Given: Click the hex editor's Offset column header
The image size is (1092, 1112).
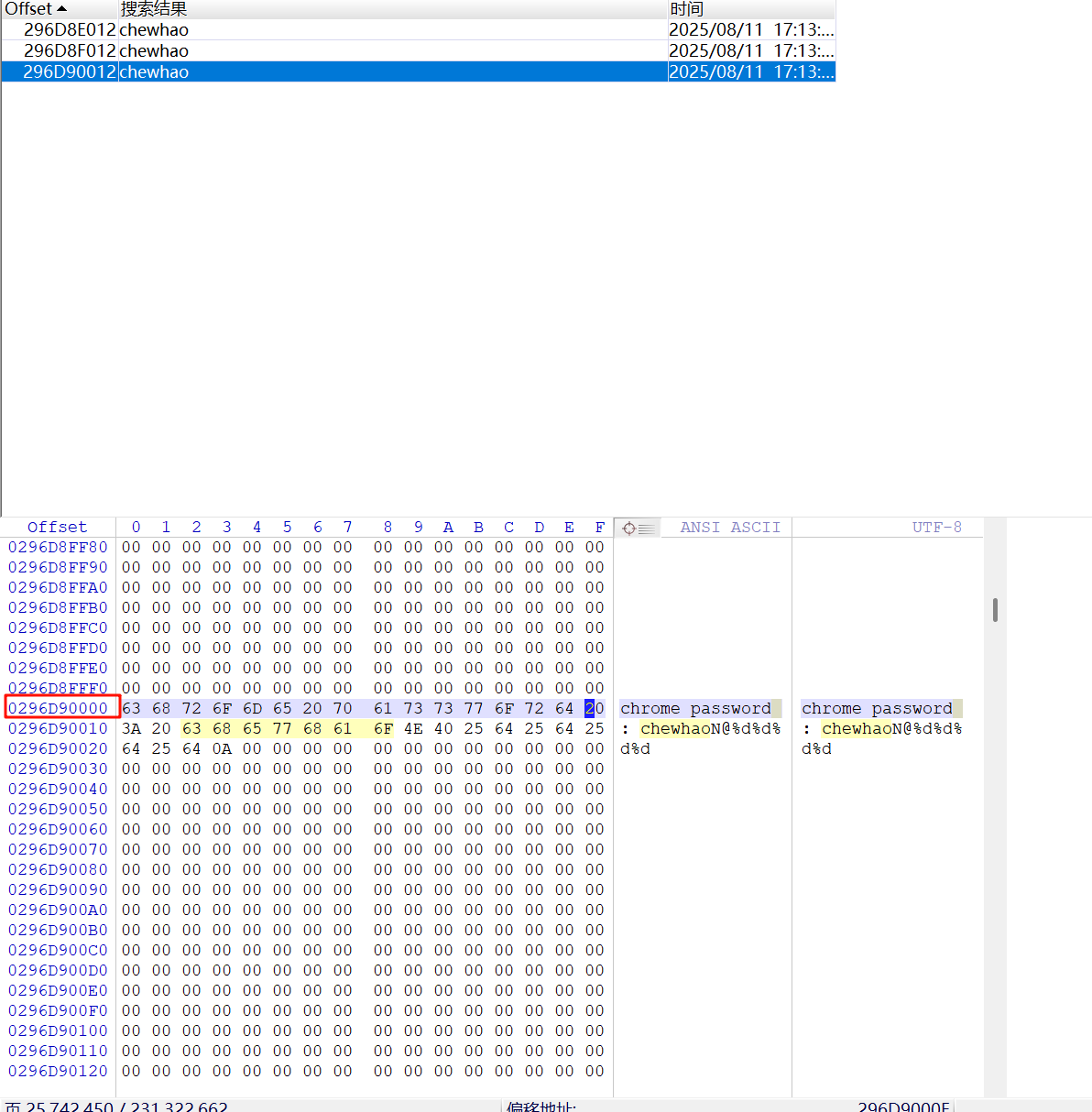Looking at the screenshot, I should (x=57, y=528).
